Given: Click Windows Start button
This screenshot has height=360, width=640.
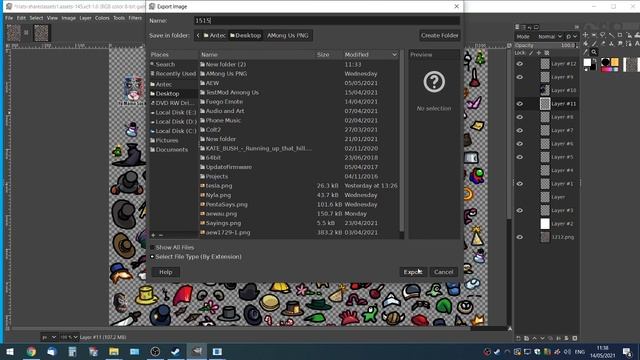Looking at the screenshot, I should 10,351.
